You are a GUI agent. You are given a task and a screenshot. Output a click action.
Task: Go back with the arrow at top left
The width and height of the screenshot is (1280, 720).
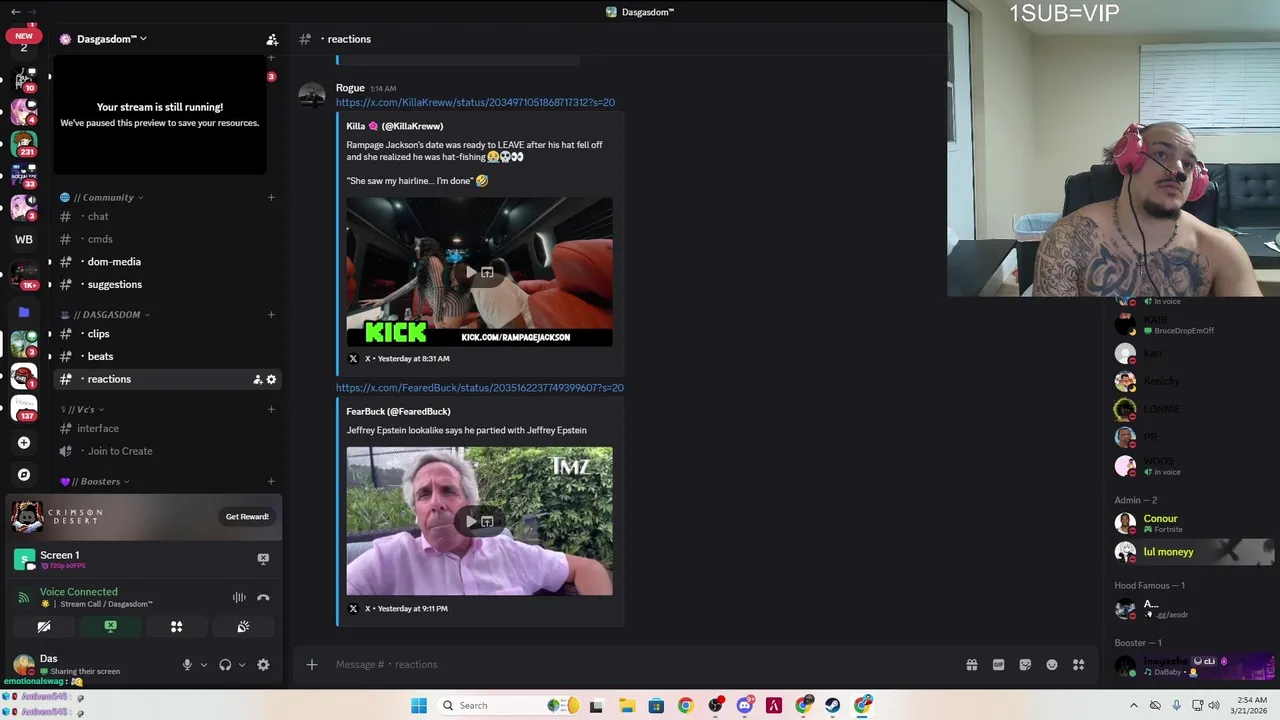[15, 12]
